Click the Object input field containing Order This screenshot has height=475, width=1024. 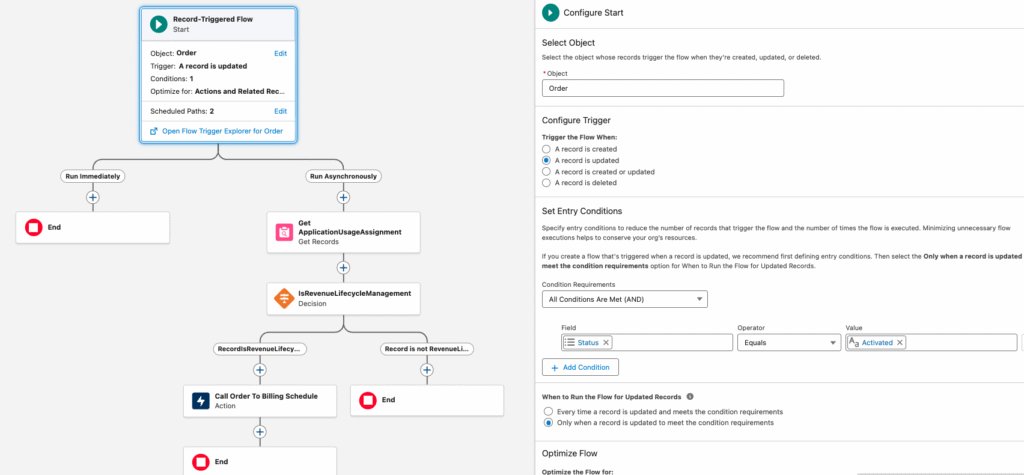662,88
